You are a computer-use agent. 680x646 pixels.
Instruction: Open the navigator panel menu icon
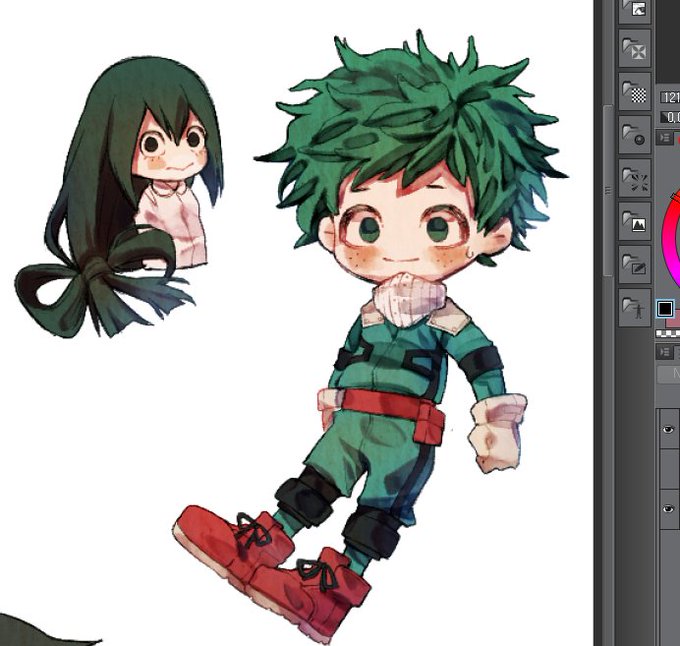pos(664,138)
